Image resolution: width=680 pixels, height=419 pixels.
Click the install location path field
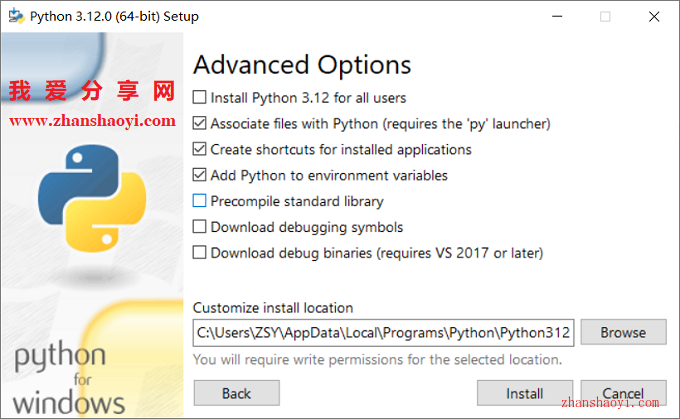[x=383, y=333]
